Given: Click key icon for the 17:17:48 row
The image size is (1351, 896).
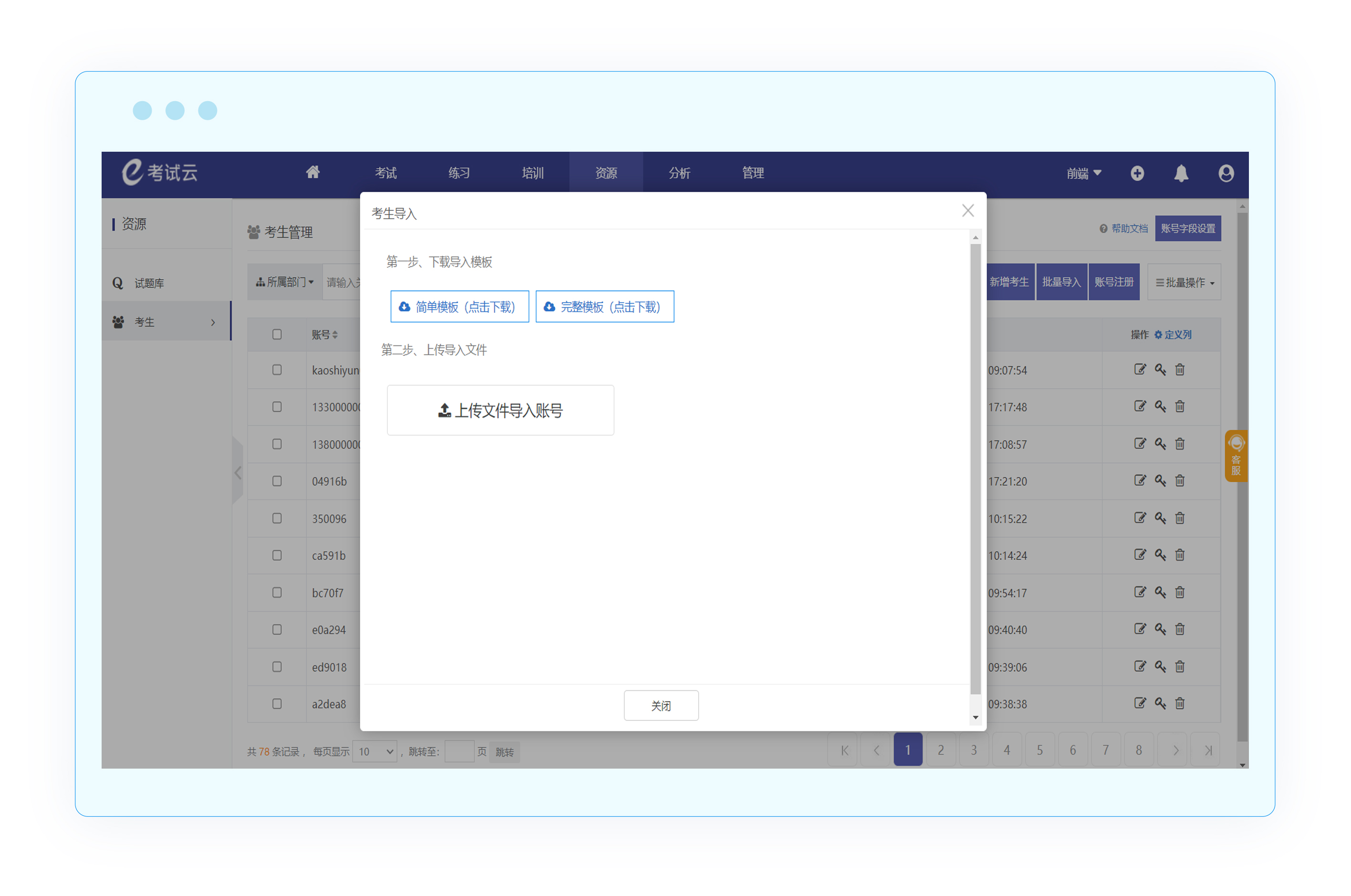Looking at the screenshot, I should pos(1160,407).
